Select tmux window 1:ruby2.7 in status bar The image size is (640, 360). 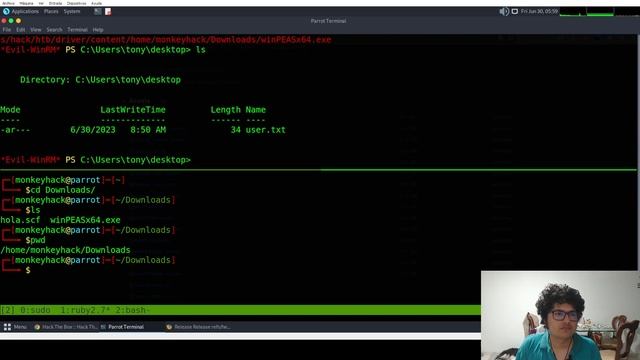tap(85, 310)
